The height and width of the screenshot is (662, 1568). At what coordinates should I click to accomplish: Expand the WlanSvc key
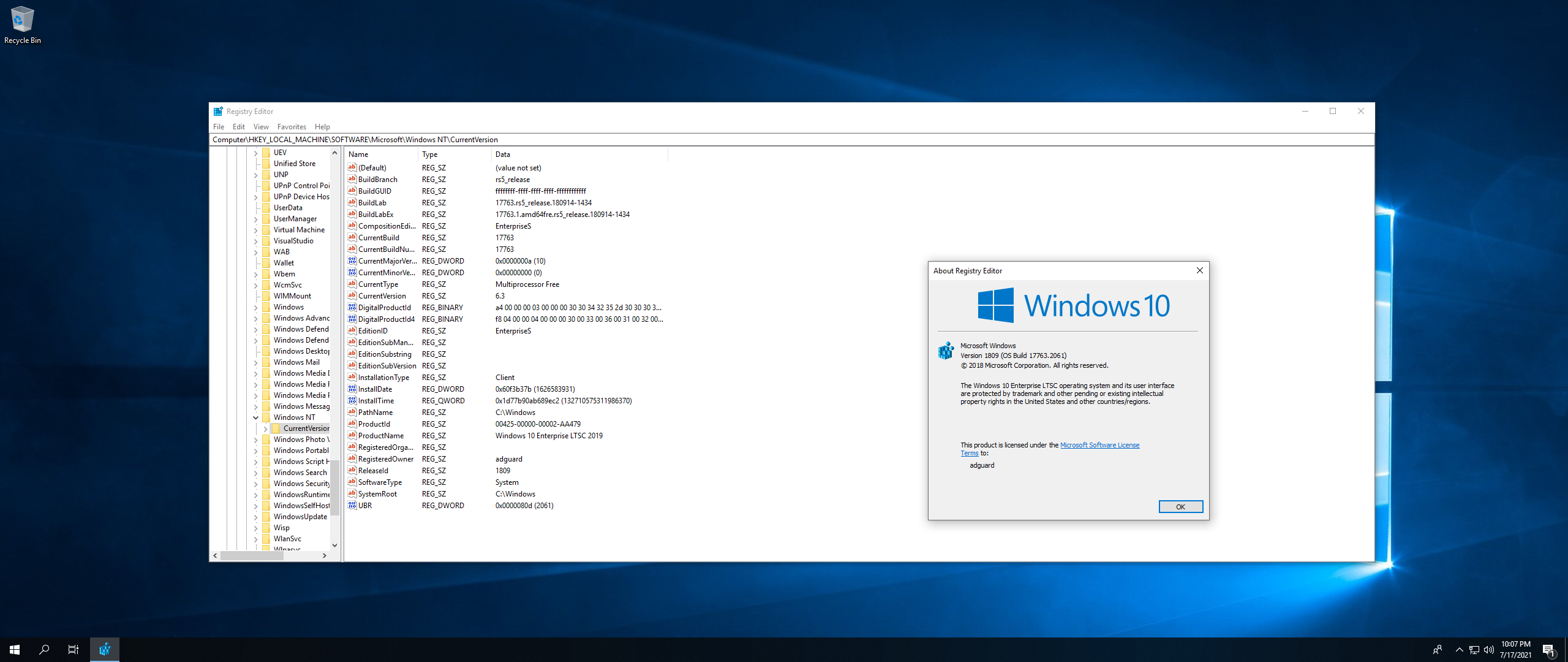click(x=256, y=539)
